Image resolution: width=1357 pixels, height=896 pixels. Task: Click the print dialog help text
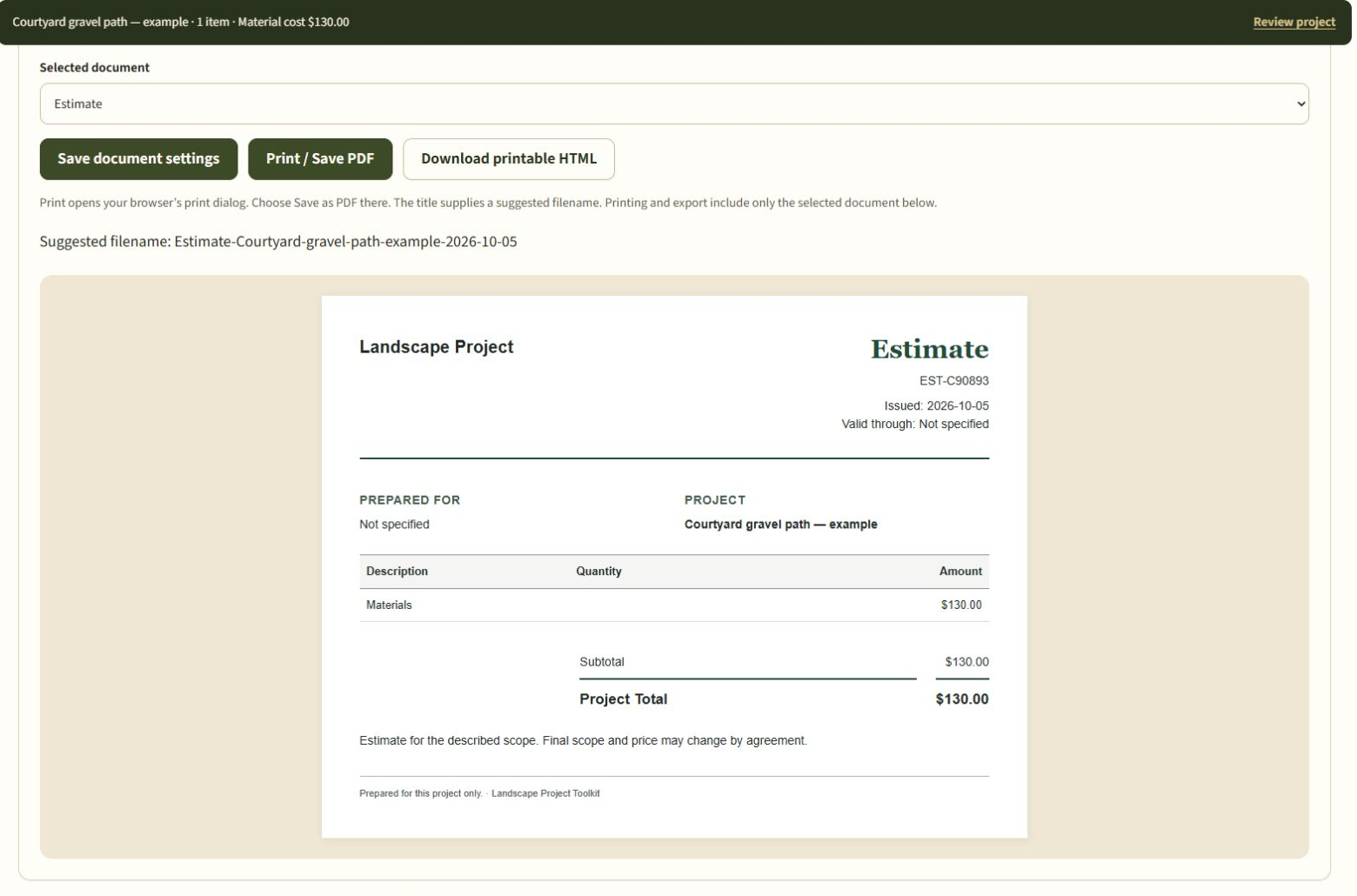pos(488,203)
